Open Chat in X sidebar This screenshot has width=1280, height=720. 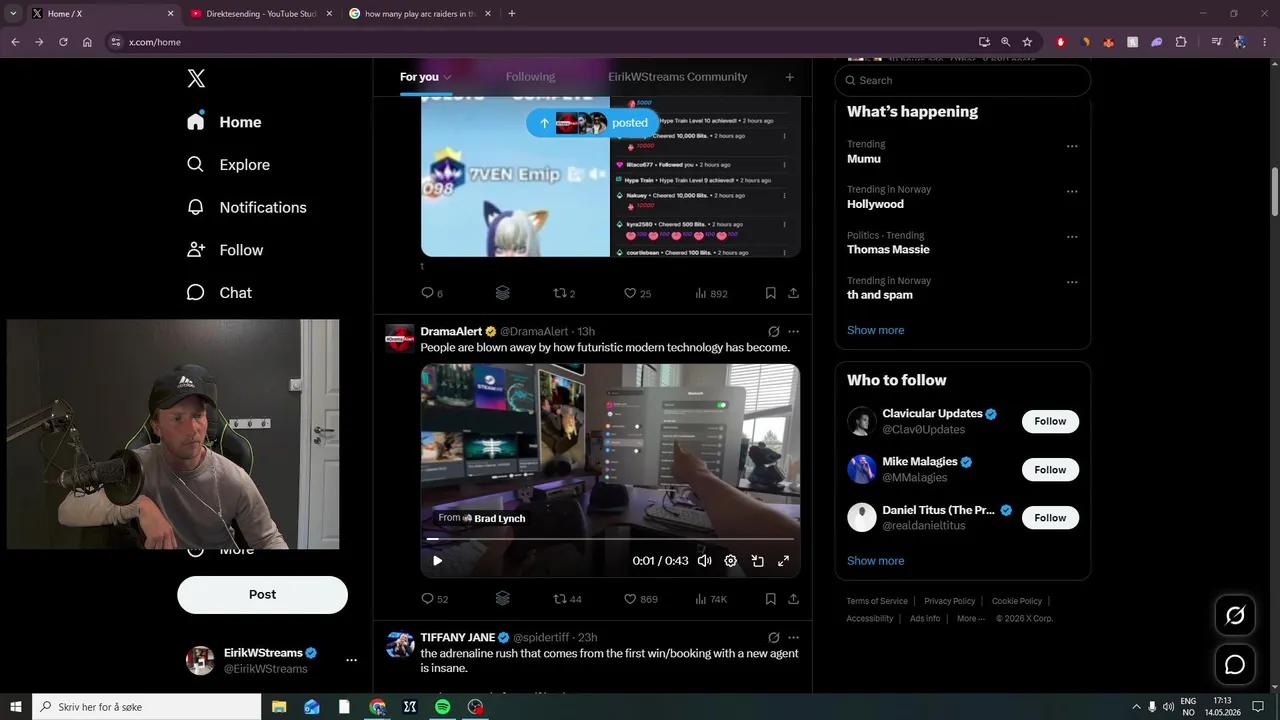pyautogui.click(x=220, y=292)
